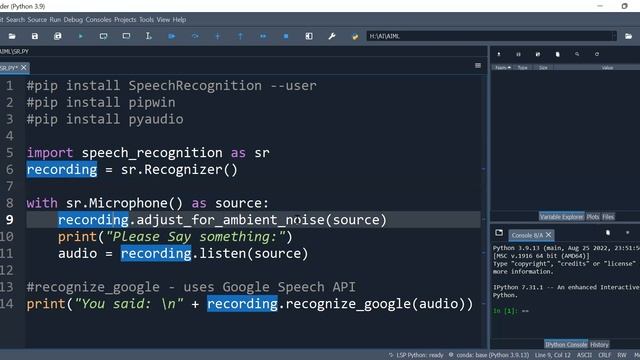Open the PYTHONPATH manager icon
Image resolution: width=640 pixels, height=360 pixels.
355,36
